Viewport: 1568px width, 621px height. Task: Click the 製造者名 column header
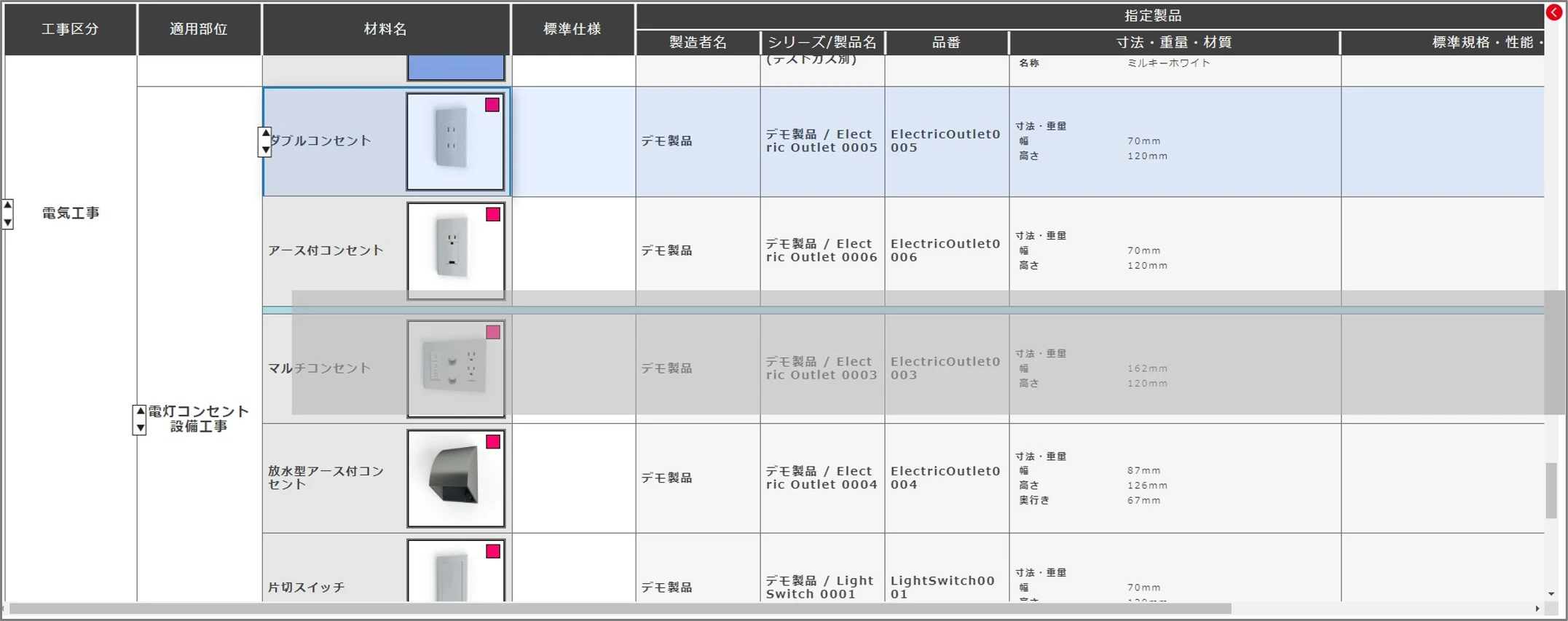(698, 42)
